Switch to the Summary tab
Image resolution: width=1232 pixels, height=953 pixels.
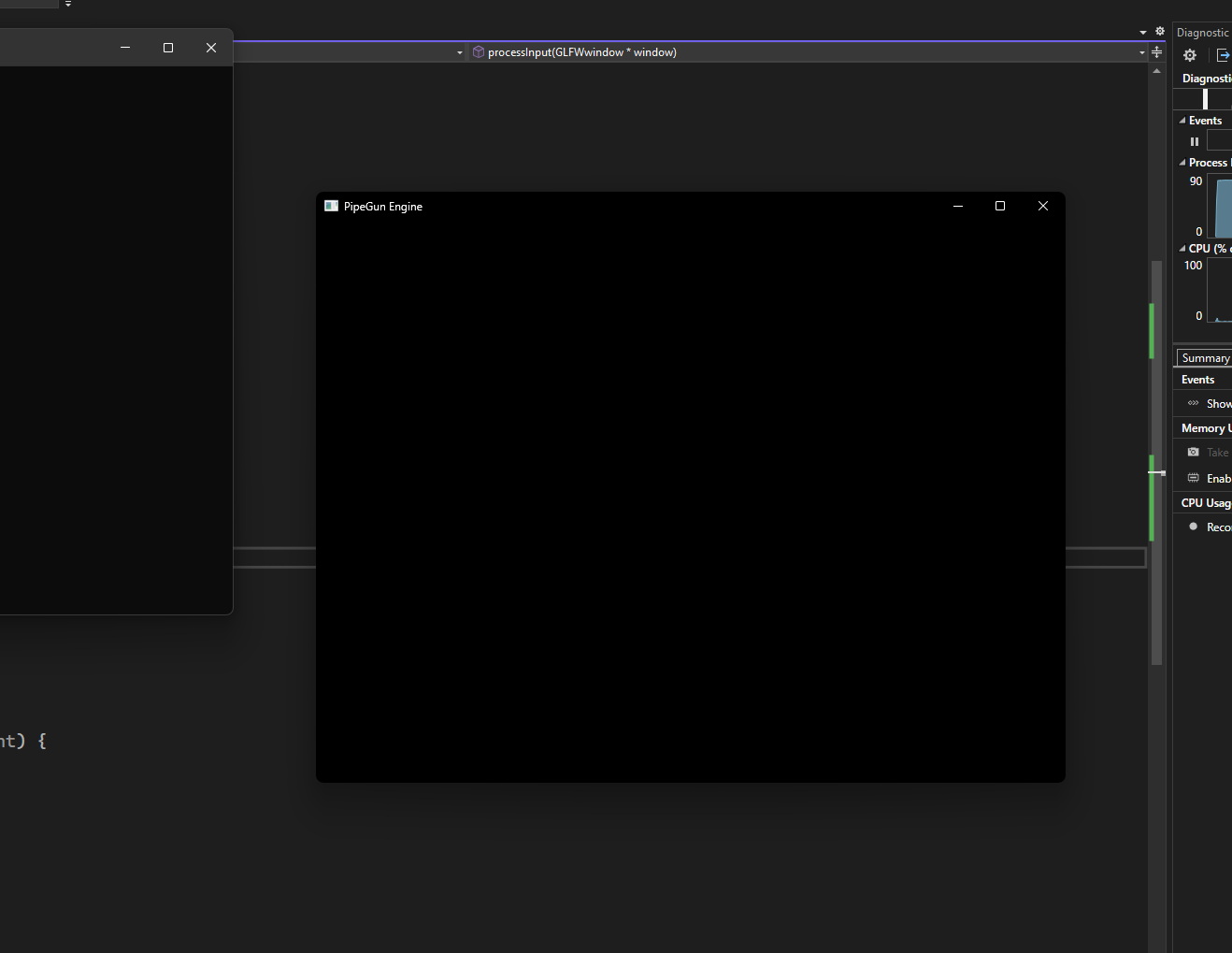pyautogui.click(x=1205, y=358)
